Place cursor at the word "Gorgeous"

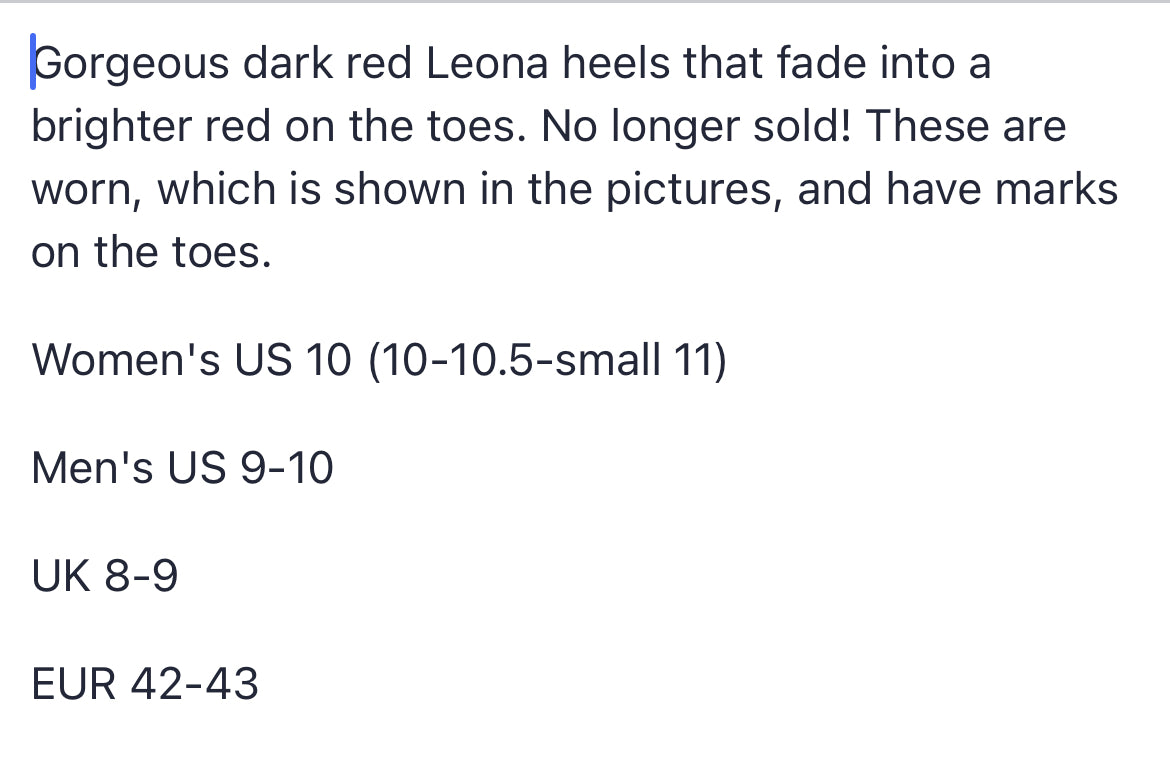(x=131, y=63)
